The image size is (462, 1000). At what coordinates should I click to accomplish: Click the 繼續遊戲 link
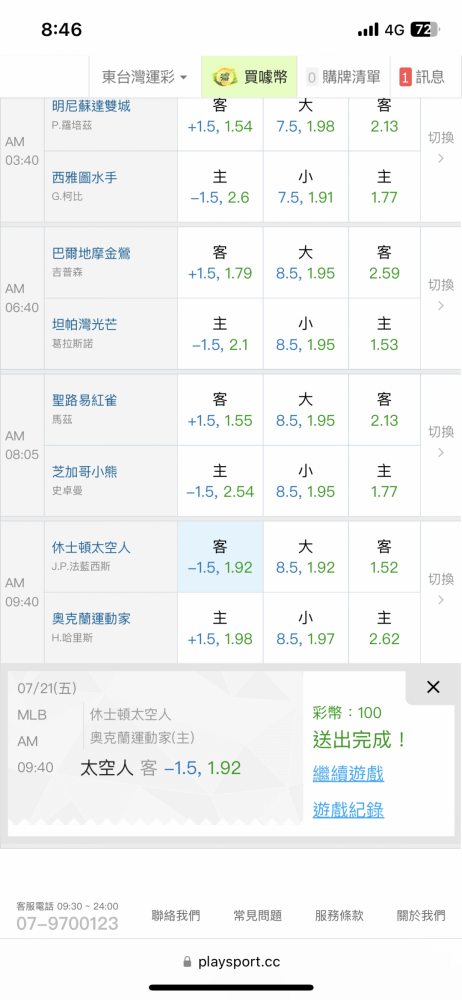coord(348,774)
